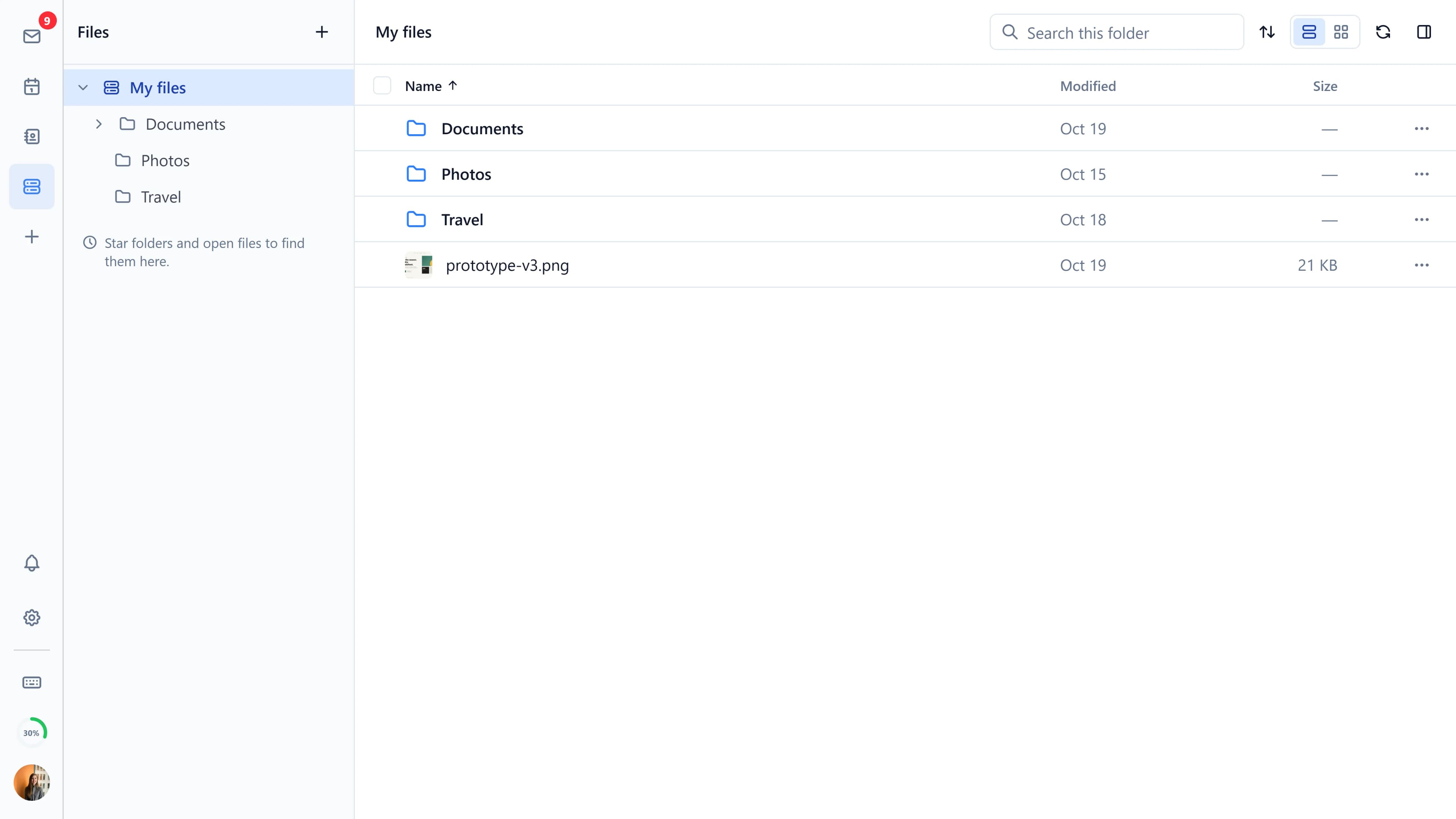Click the plus button beside Files heading

[322, 31]
